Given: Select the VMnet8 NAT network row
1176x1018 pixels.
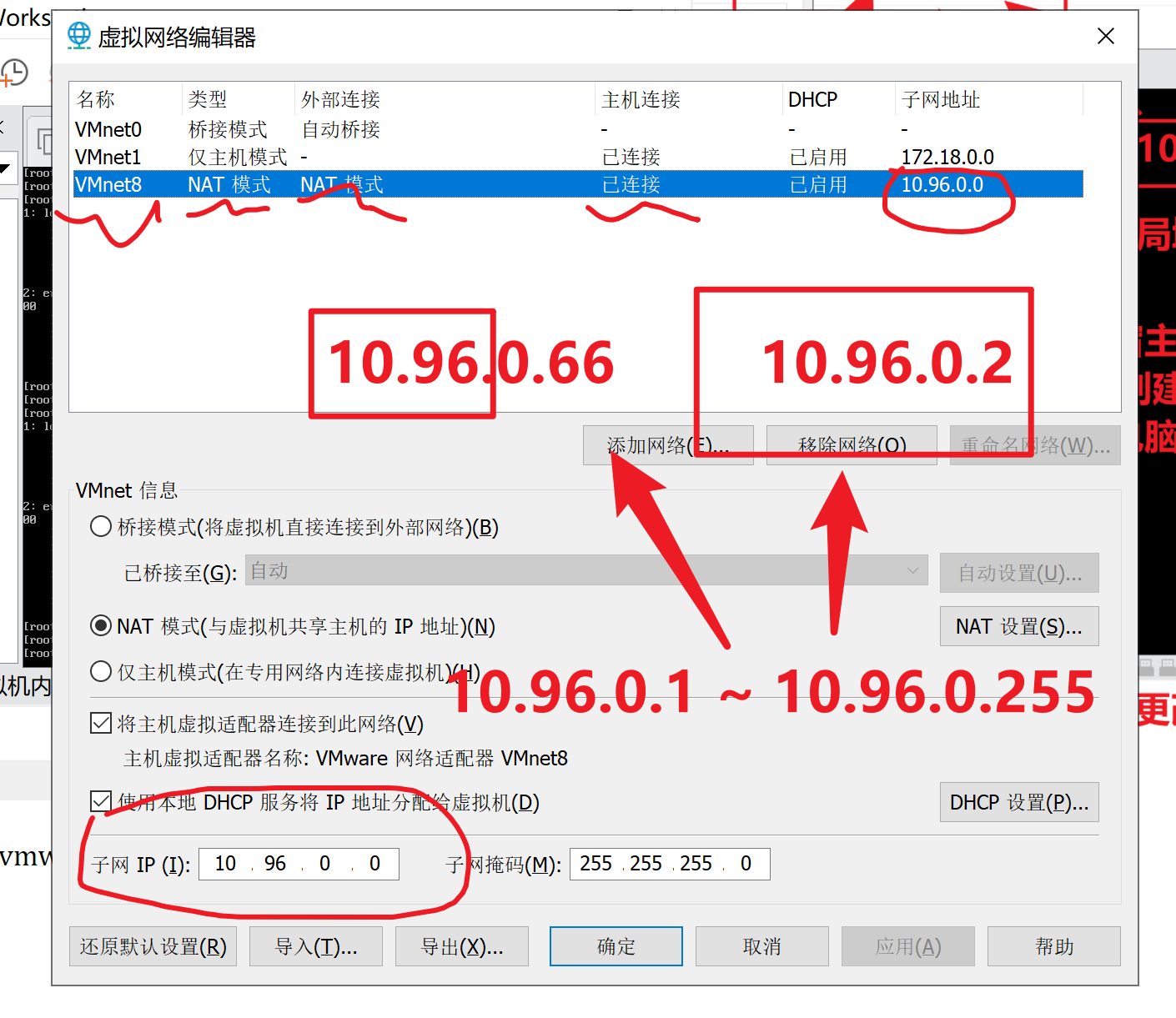Looking at the screenshot, I should point(108,184).
